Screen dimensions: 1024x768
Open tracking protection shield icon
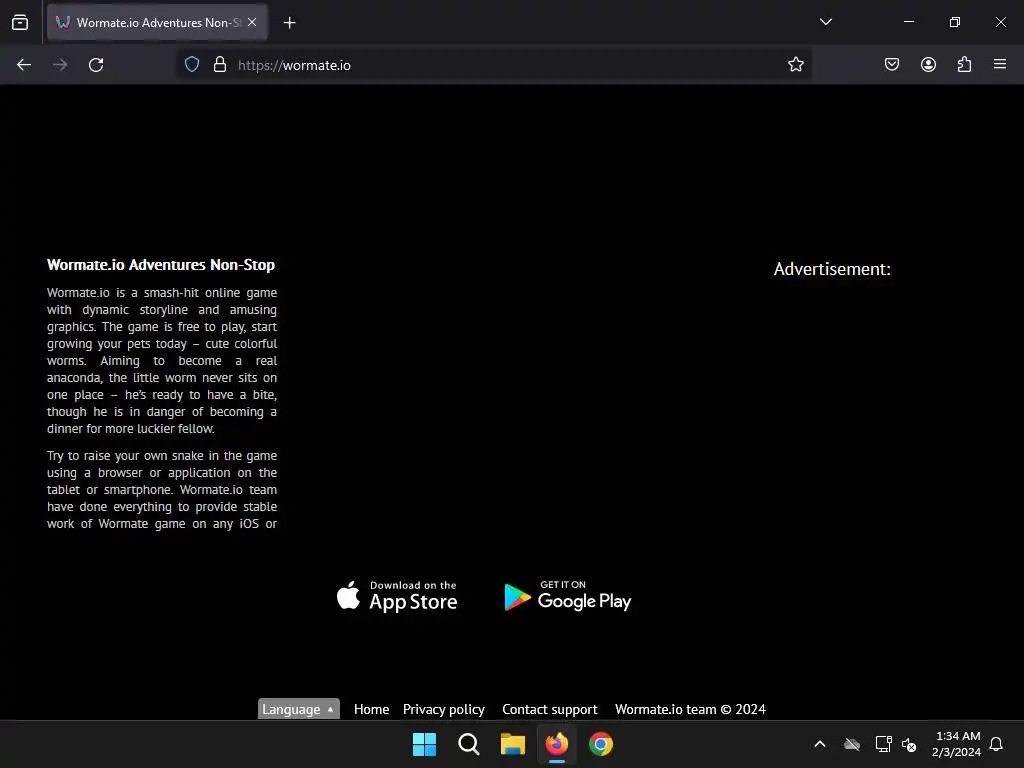click(x=192, y=65)
